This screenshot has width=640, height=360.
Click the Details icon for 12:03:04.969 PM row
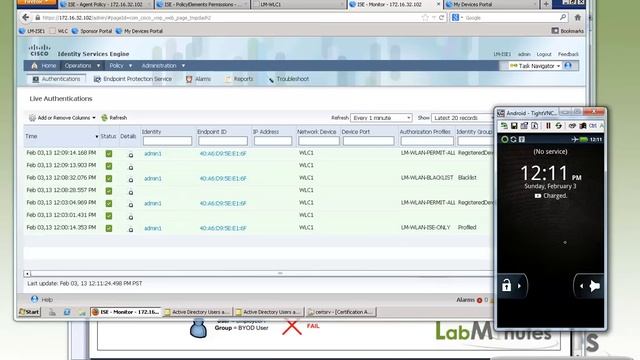pos(131,204)
